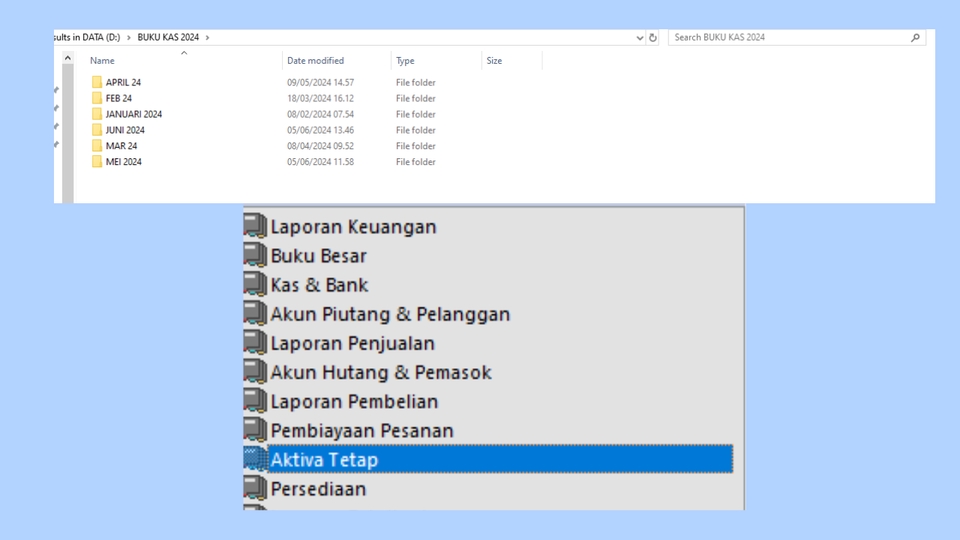Click DATA (D:) in the breadcrumb path
The height and width of the screenshot is (540, 960).
tap(101, 37)
